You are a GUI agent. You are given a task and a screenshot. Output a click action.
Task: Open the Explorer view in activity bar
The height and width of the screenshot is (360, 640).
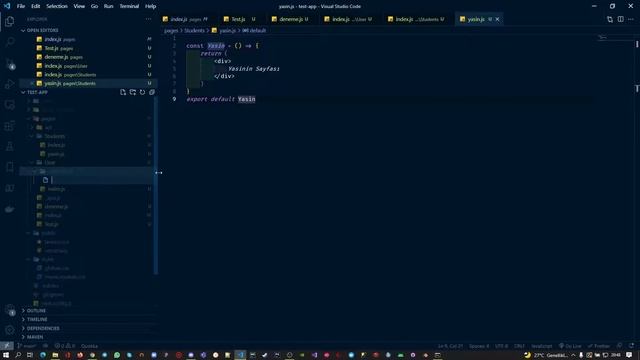coord(9,21)
